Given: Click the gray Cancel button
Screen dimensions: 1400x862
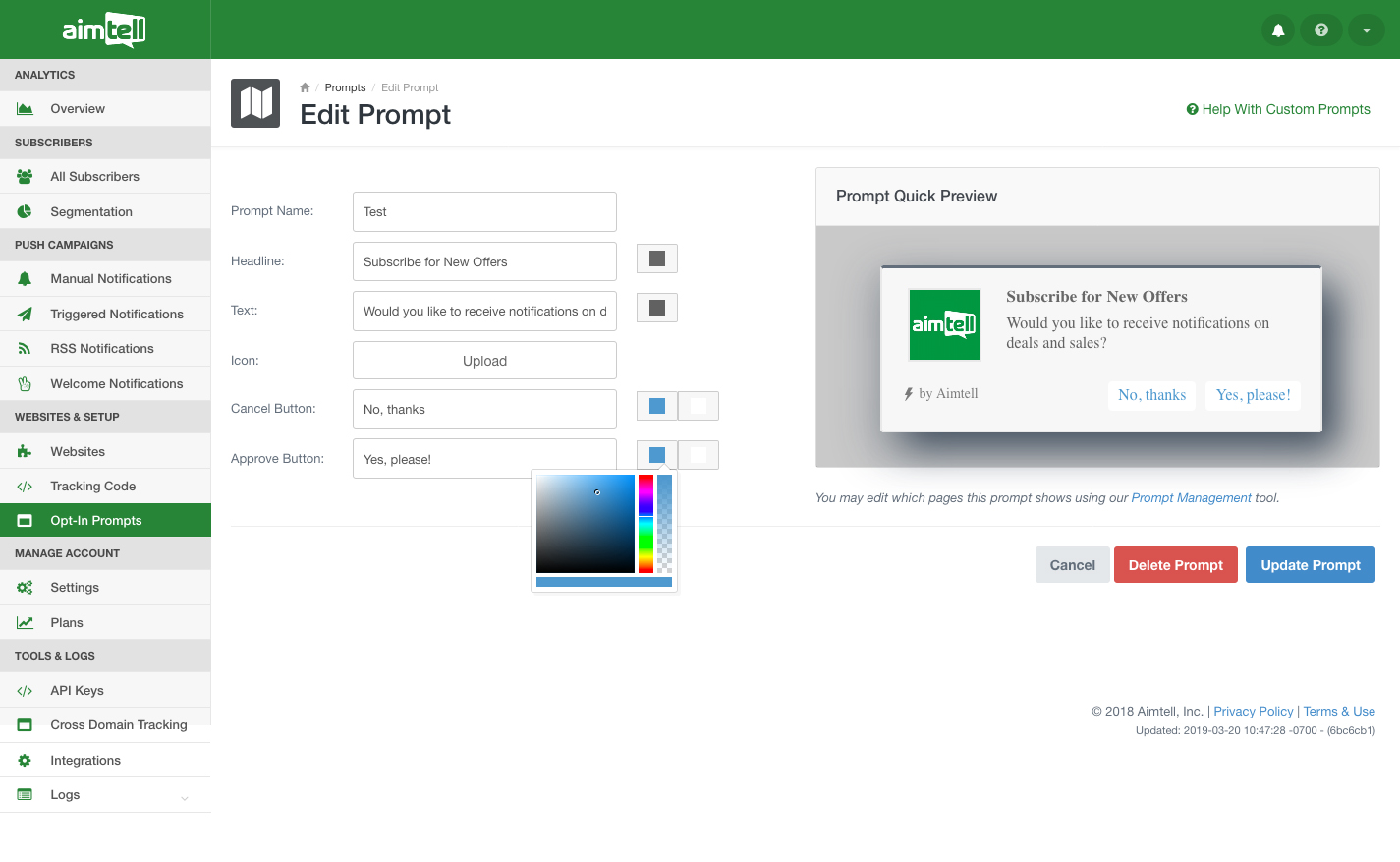Looking at the screenshot, I should pos(1072,565).
